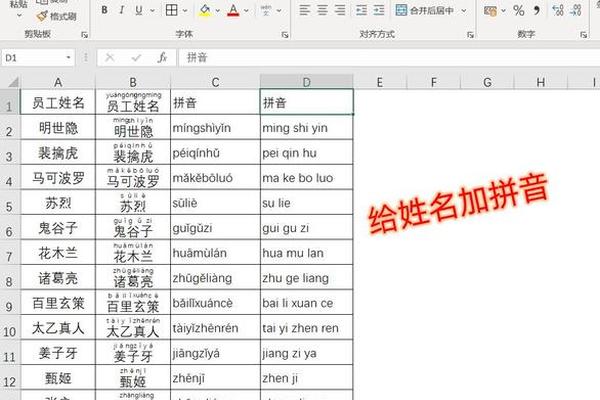Select cell C3 containing péiqínhǔ

click(x=215, y=153)
